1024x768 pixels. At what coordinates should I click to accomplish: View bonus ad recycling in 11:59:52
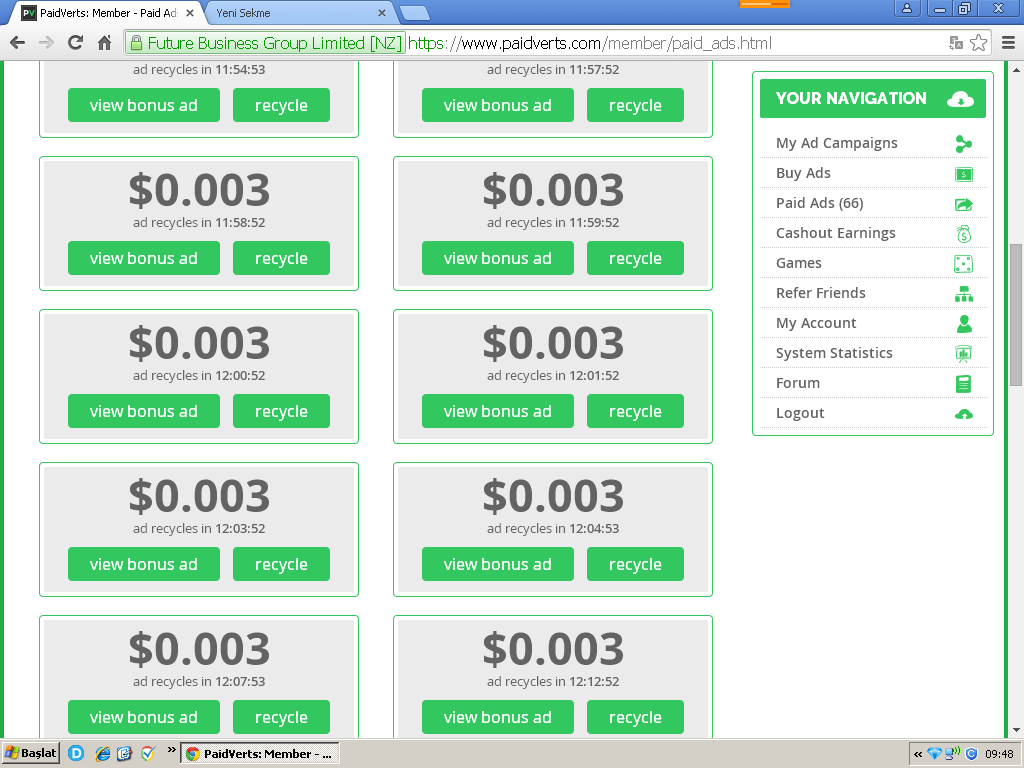498,258
